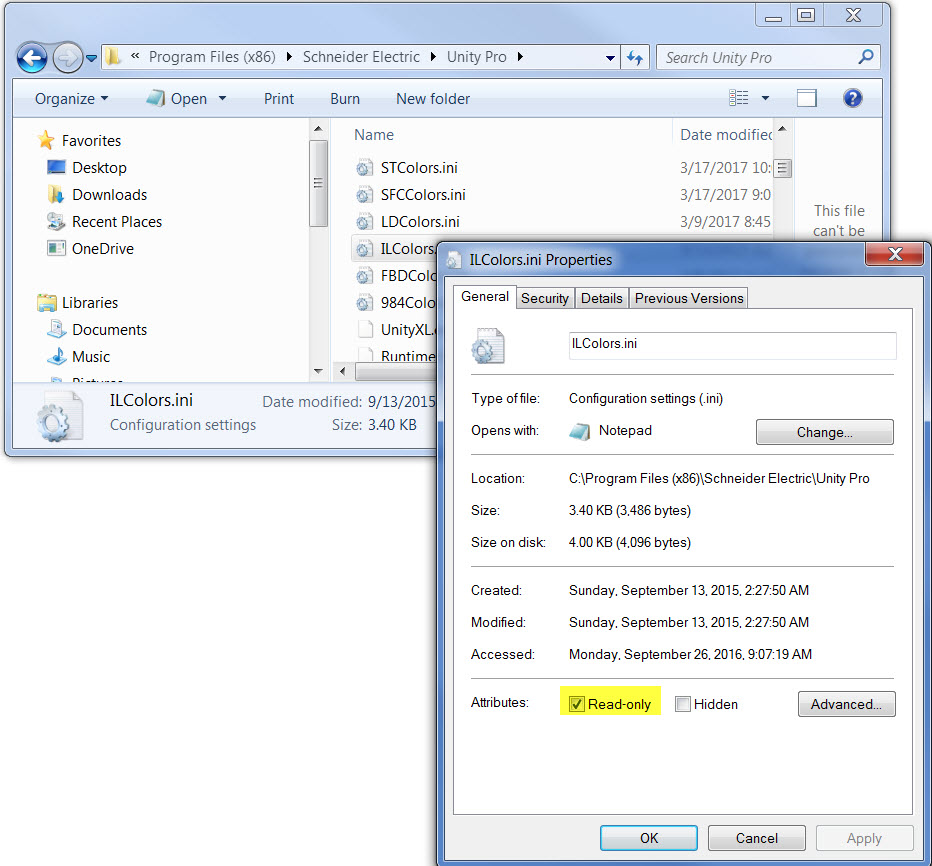Click New folder in the toolbar
This screenshot has width=932, height=866.
click(x=433, y=99)
